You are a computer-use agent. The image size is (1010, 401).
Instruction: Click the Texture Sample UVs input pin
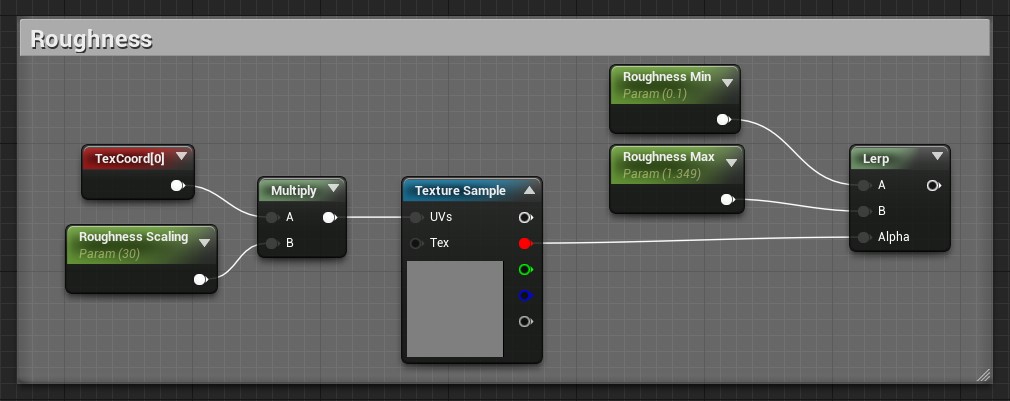click(416, 218)
